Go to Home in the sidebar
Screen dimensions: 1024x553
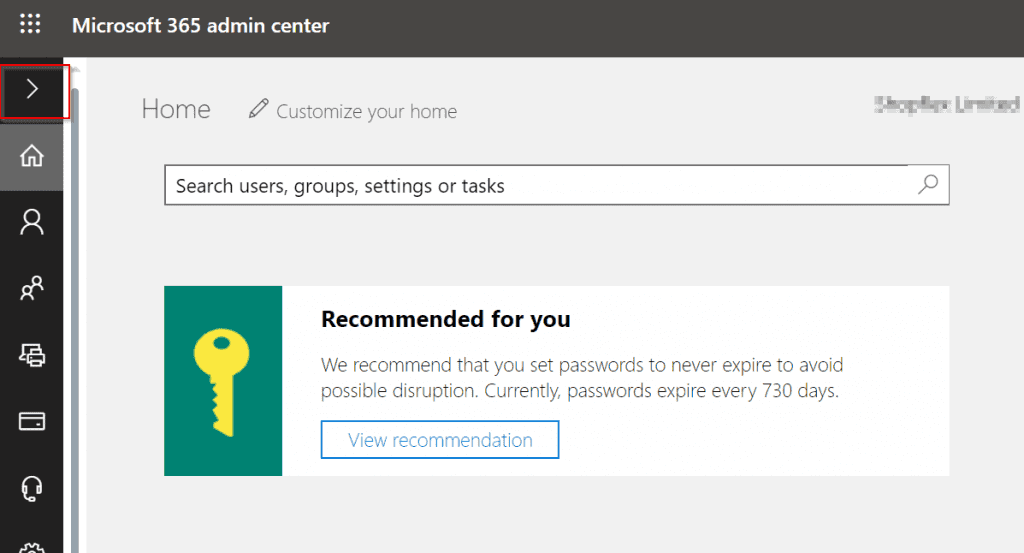[31, 156]
